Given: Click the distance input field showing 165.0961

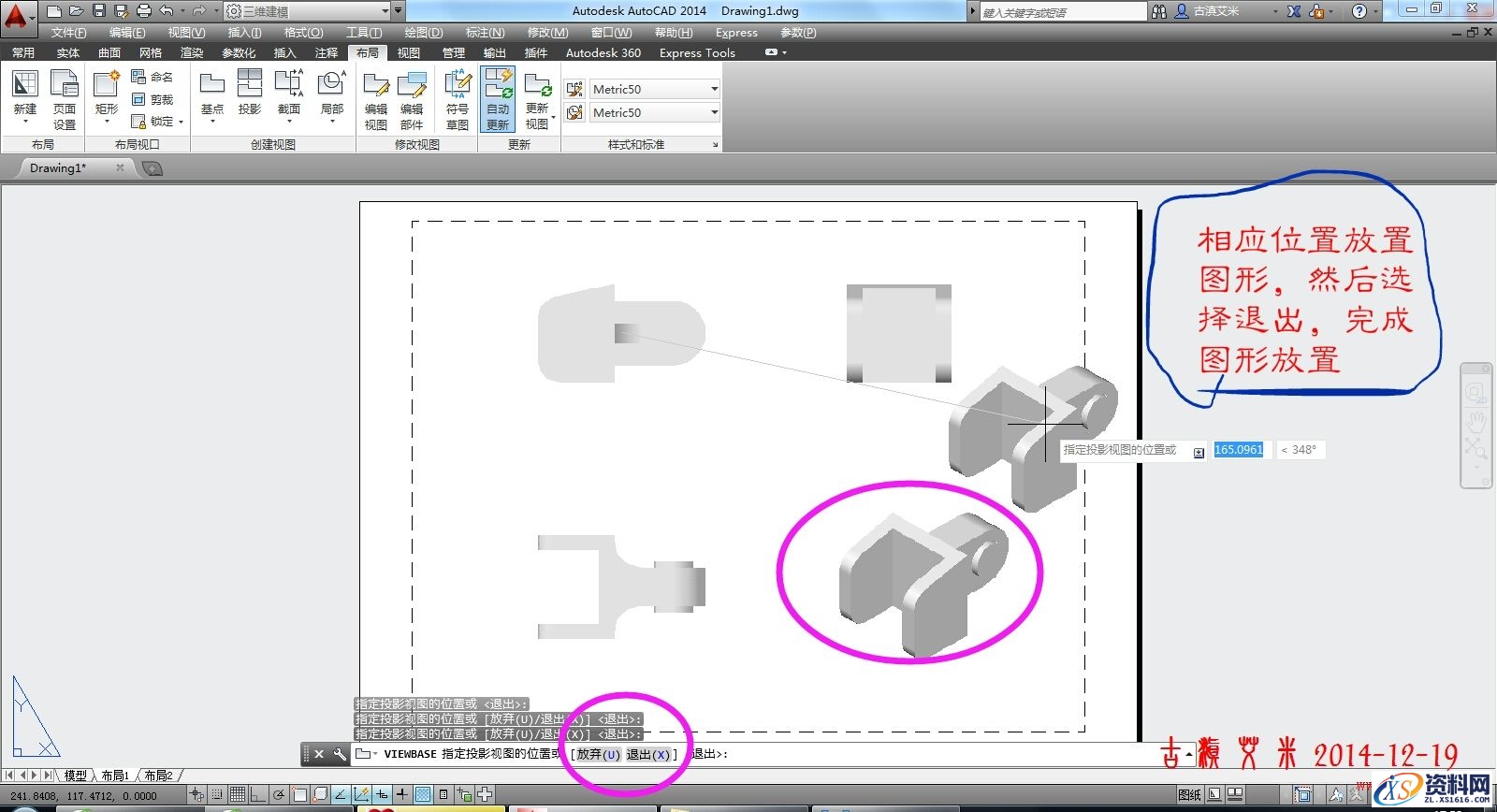Looking at the screenshot, I should tap(1239, 450).
